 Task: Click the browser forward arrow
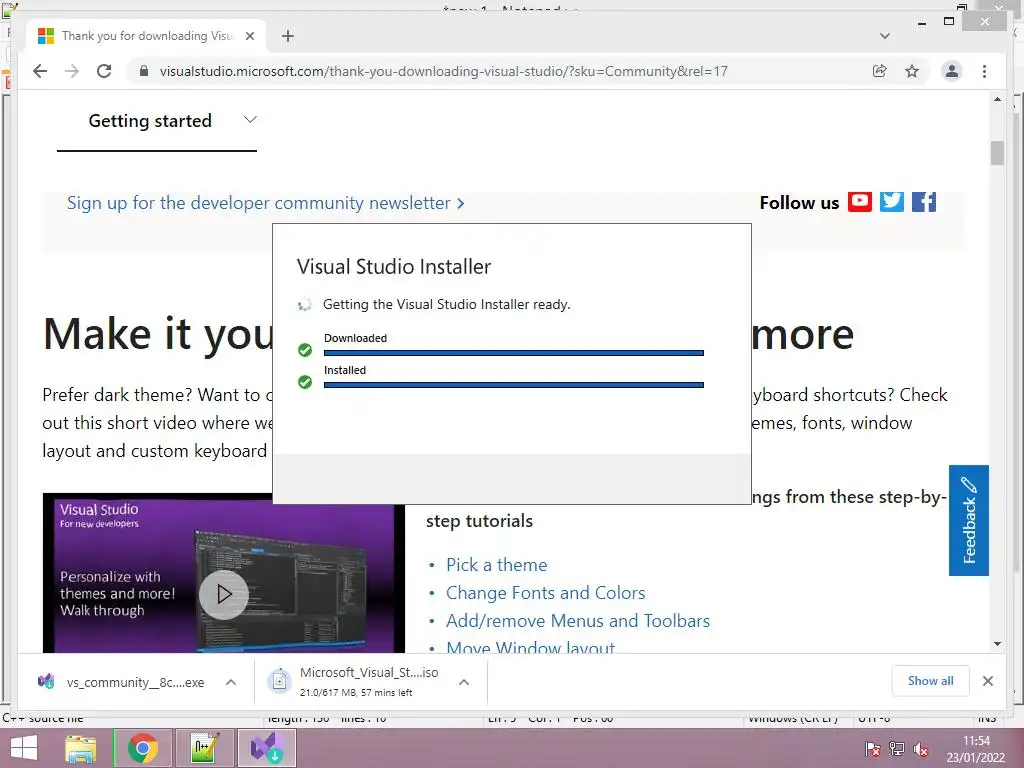coord(72,71)
